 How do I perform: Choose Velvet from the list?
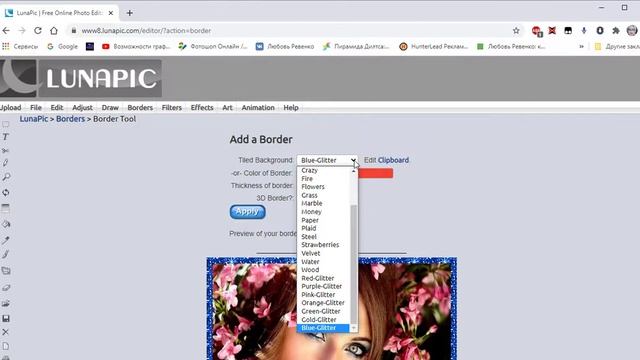(311, 253)
